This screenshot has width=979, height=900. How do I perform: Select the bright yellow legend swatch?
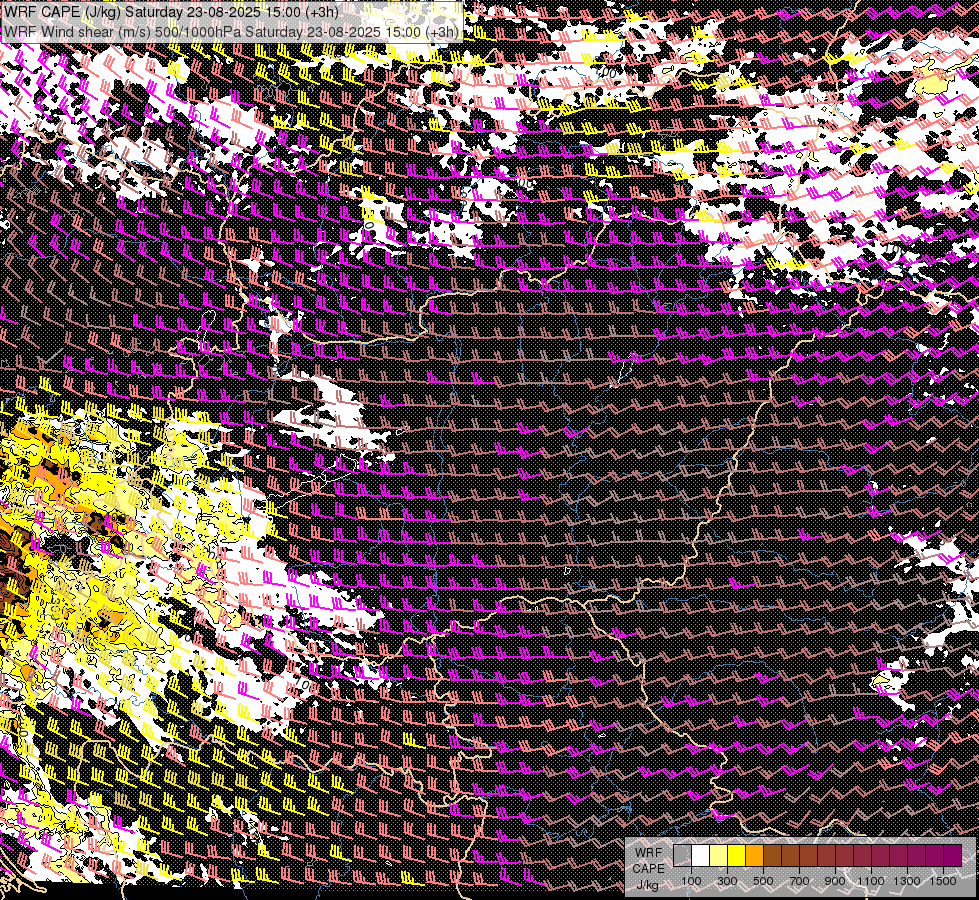737,855
